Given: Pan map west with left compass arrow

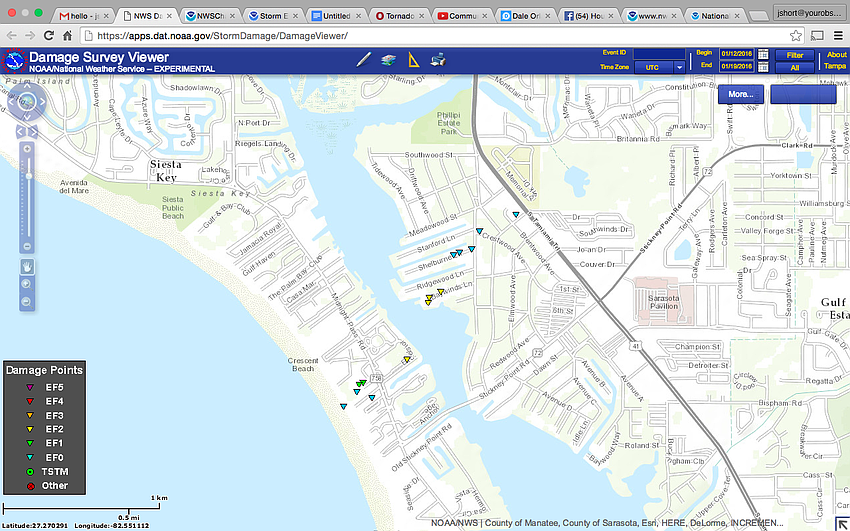Looking at the screenshot, I should 12,101.
